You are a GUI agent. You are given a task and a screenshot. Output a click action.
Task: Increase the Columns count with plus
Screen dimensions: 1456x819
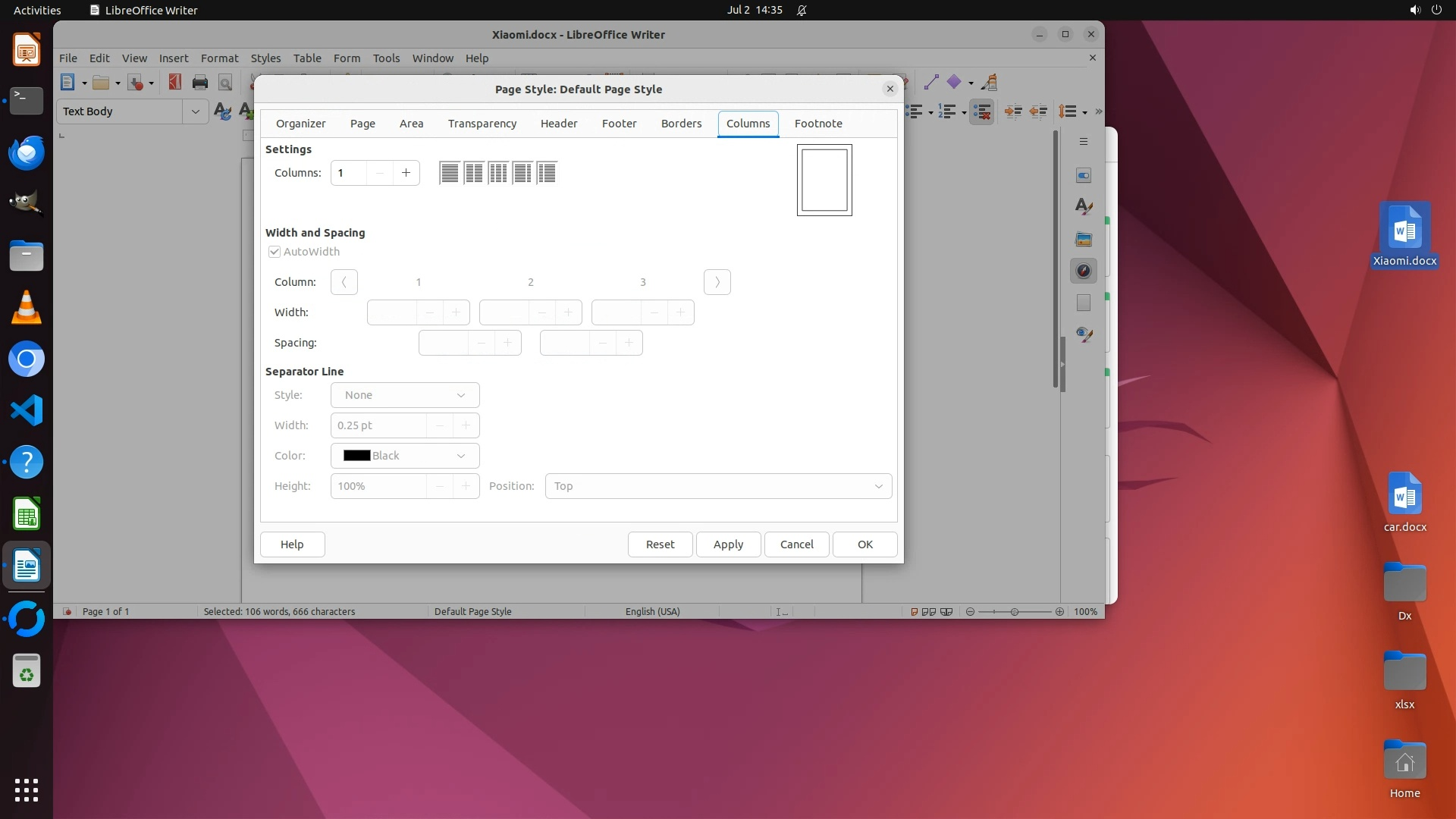406,173
